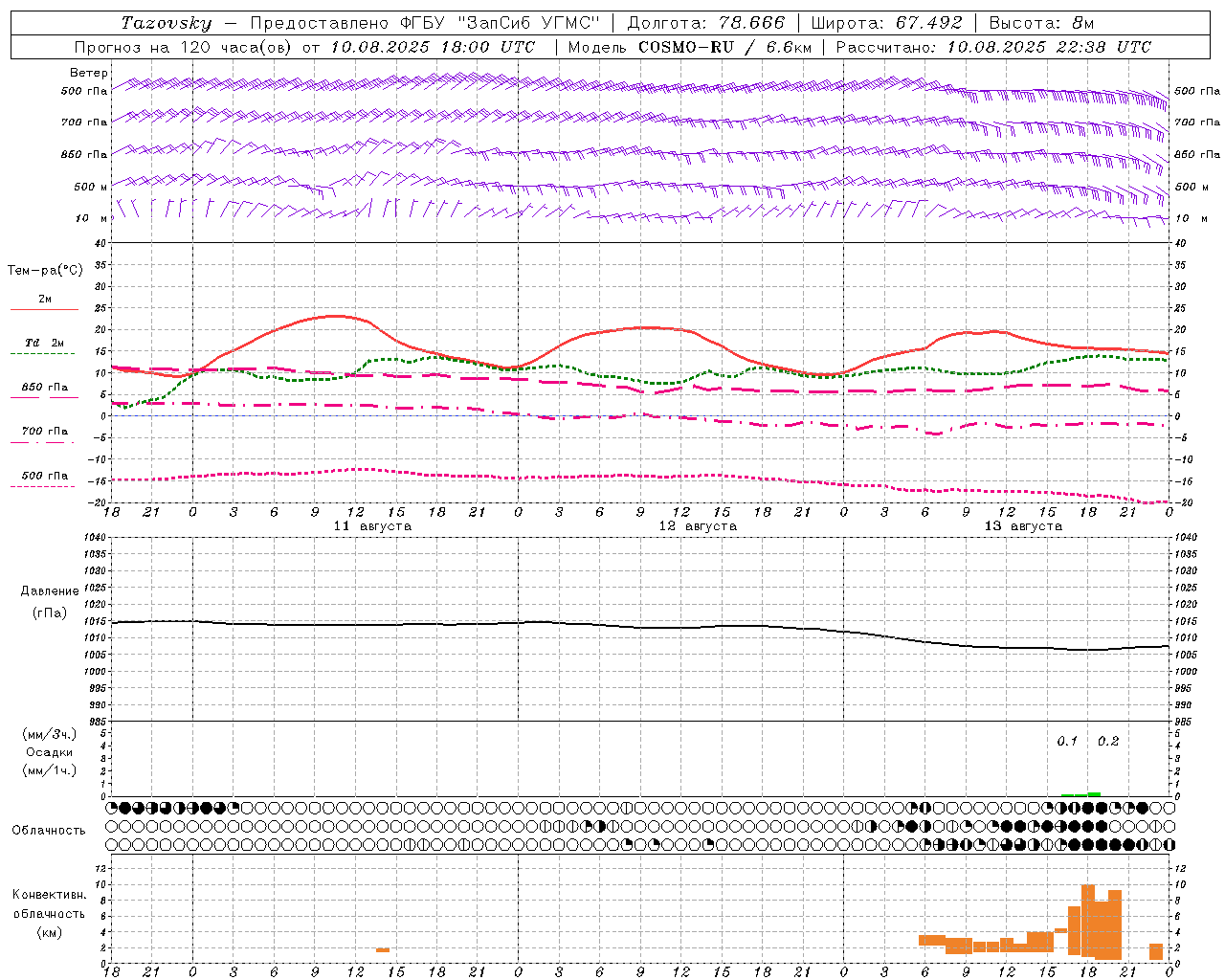Click the 'Осадки' precipitation label
1225x980 pixels.
point(50,752)
